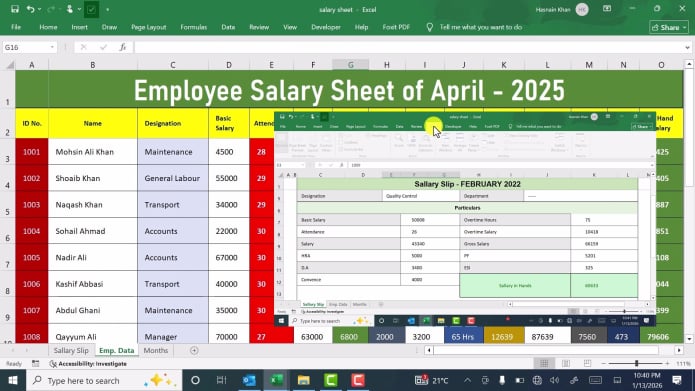Select ID cell 1005

pyautogui.click(x=32, y=258)
